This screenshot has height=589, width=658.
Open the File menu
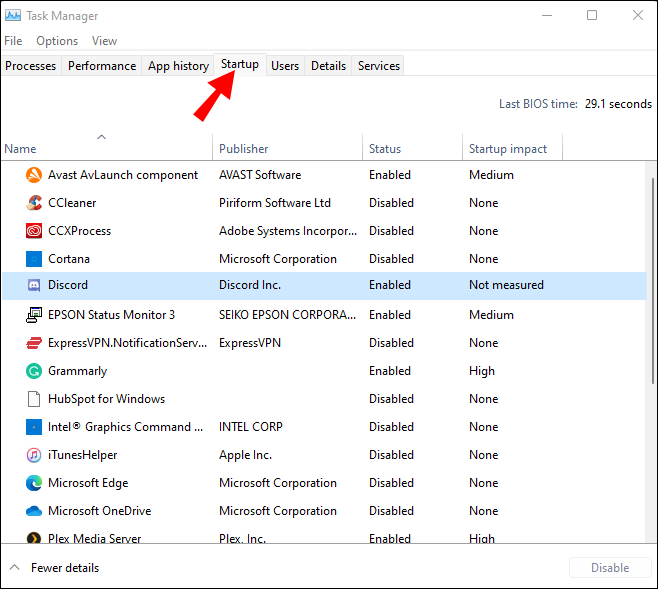pos(13,41)
